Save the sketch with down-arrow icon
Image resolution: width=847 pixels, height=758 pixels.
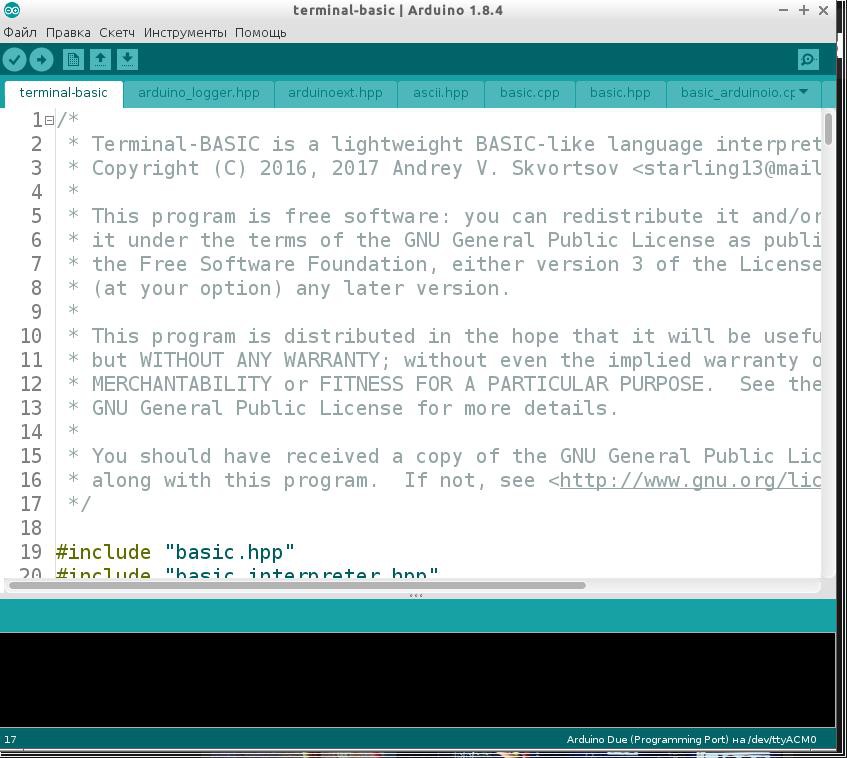[127, 59]
